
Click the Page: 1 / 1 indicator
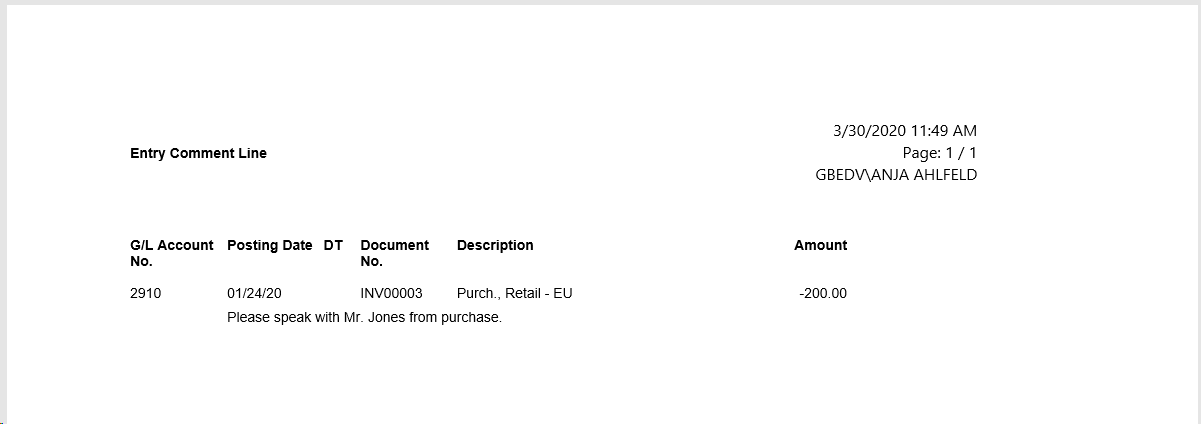tap(939, 153)
